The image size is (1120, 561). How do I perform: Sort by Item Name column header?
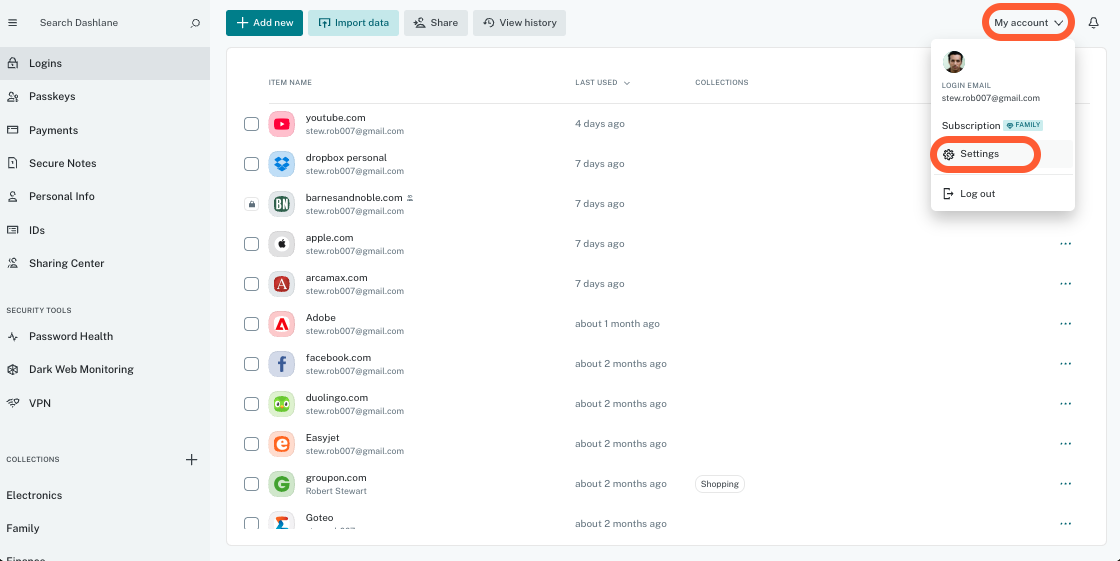click(290, 83)
